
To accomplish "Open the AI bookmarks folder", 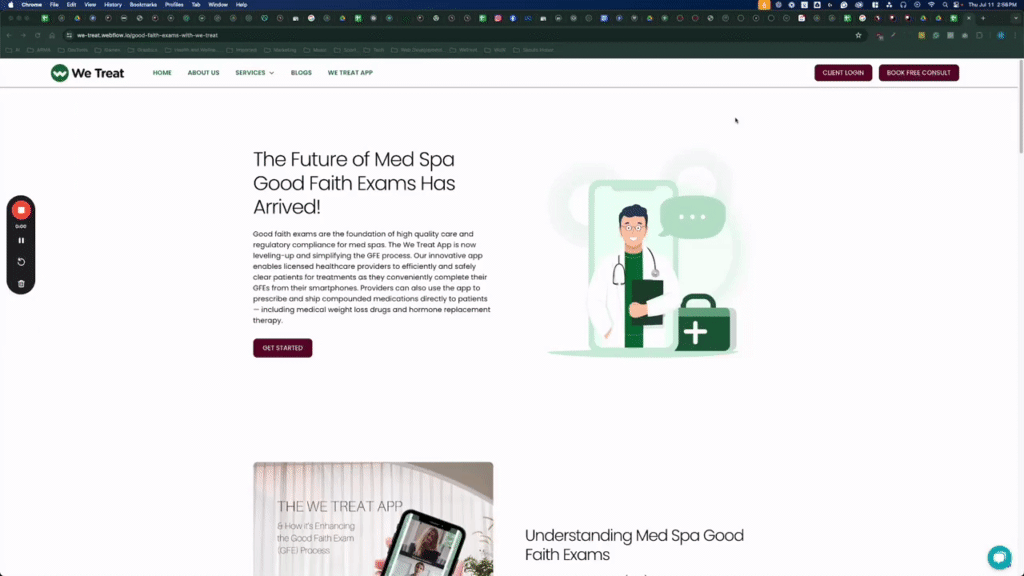I will click(x=13, y=50).
